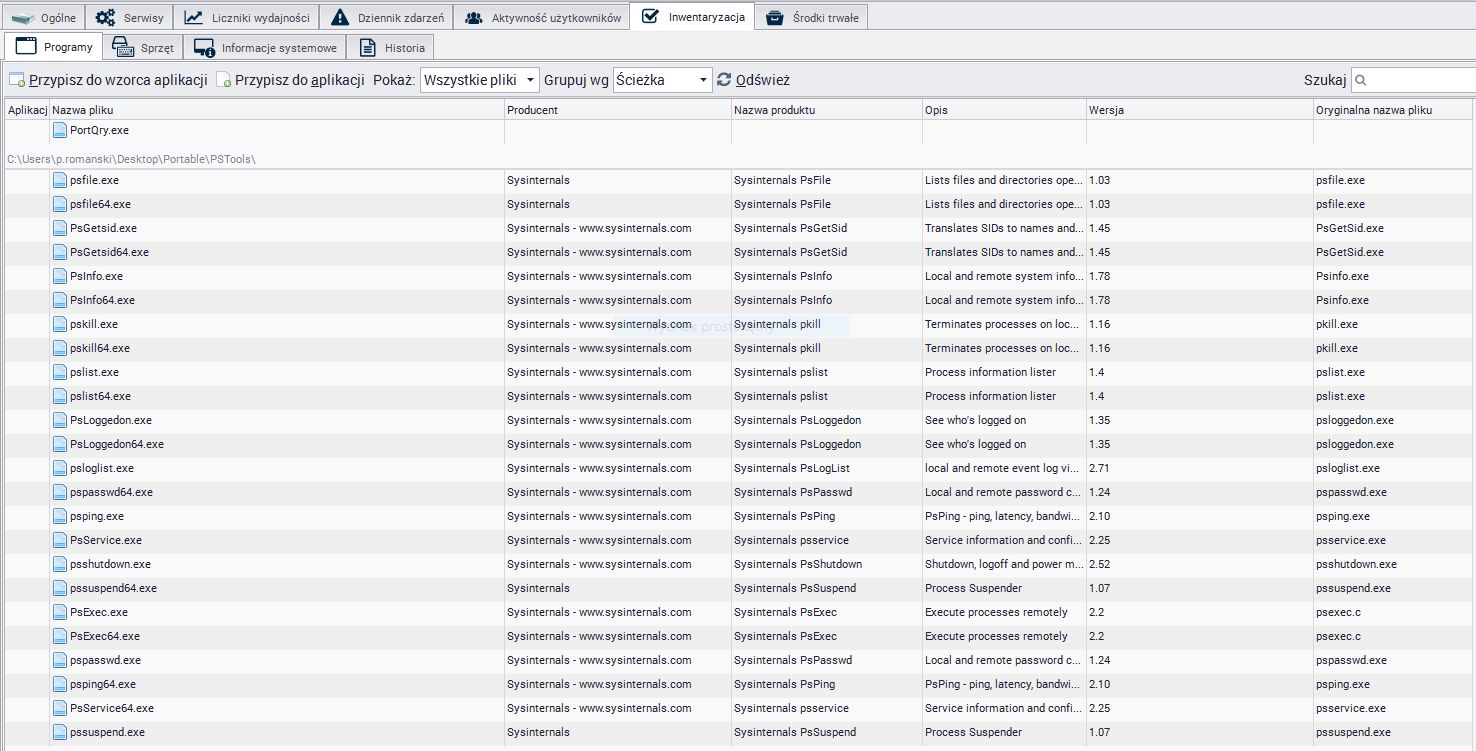Click the PortQry.exe file icon
Viewport: 1476px width, 751px height.
(x=60, y=131)
